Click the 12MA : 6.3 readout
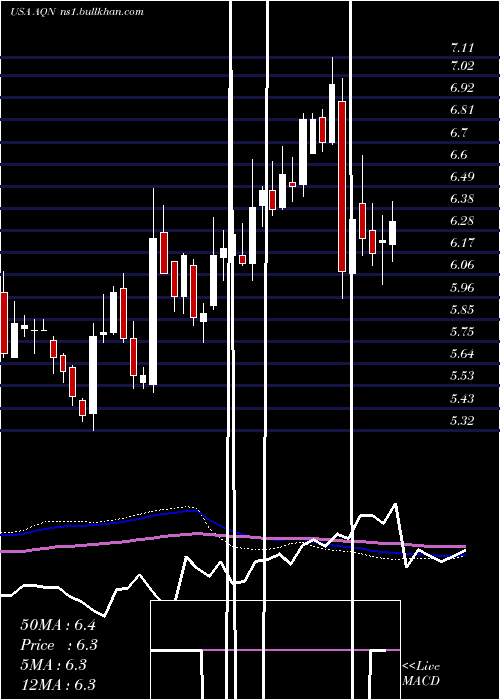 (x=58, y=685)
